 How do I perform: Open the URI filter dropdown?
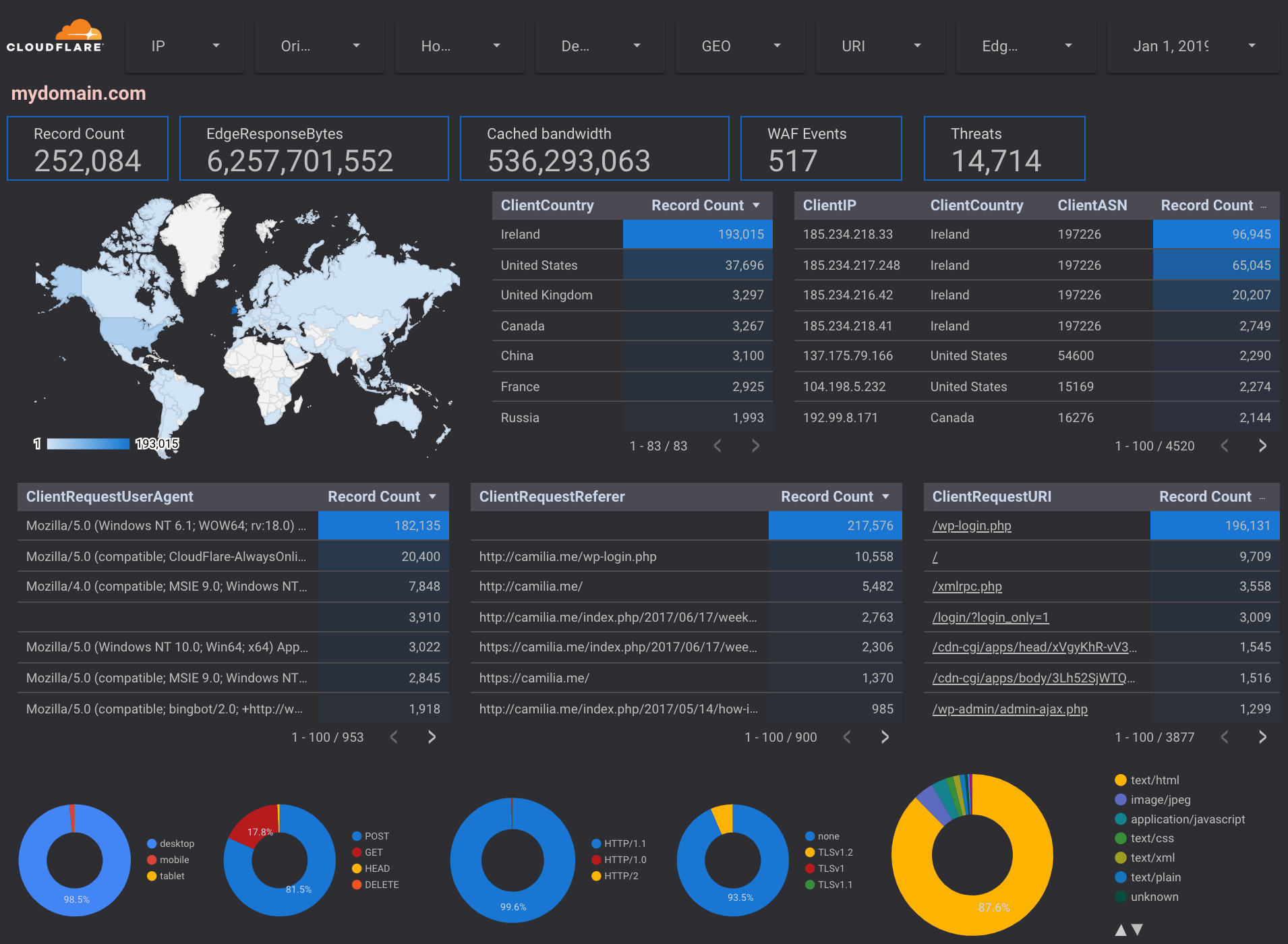pos(880,45)
